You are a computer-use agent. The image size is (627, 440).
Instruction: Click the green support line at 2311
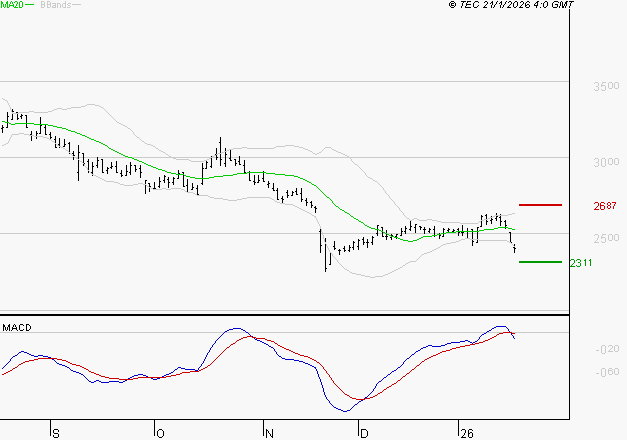[x=540, y=262]
